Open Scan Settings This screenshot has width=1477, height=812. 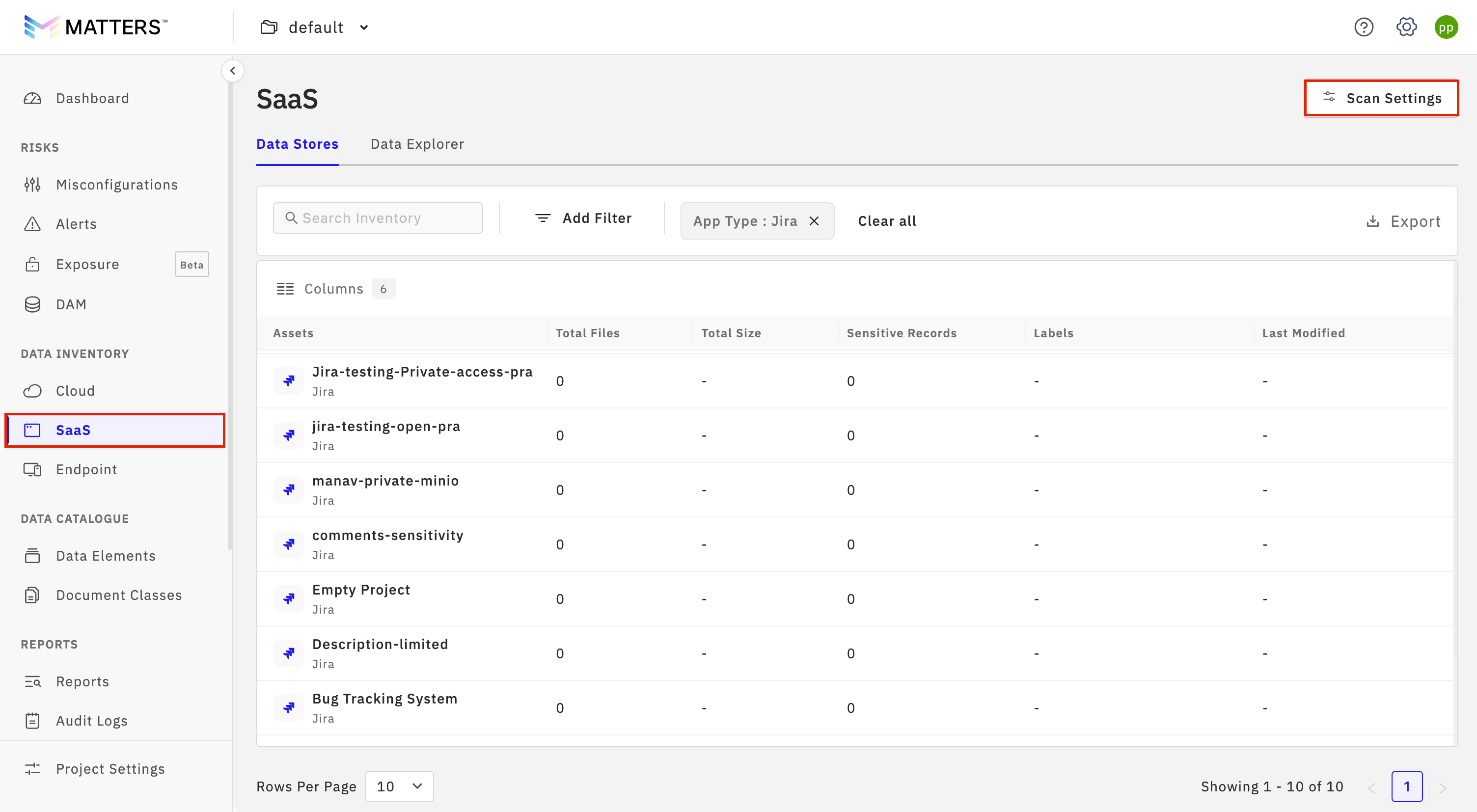1381,98
